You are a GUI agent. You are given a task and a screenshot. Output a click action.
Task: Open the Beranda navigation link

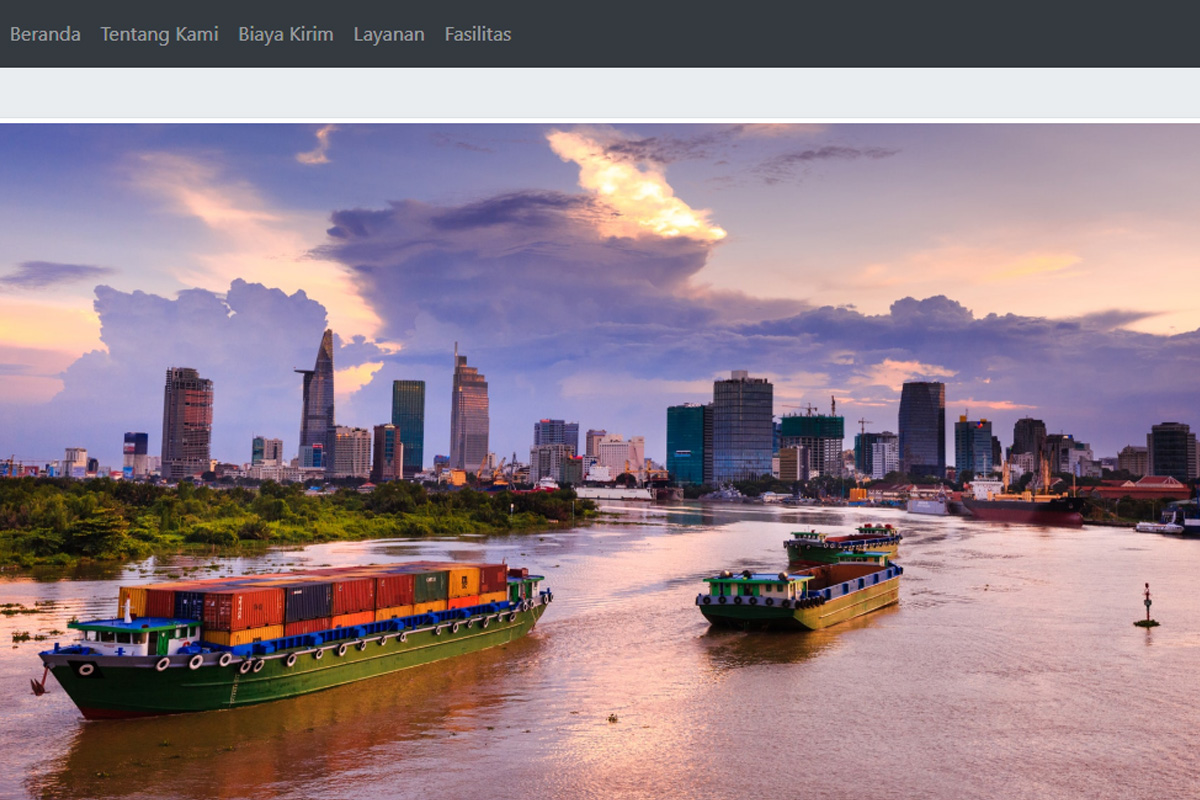point(45,34)
